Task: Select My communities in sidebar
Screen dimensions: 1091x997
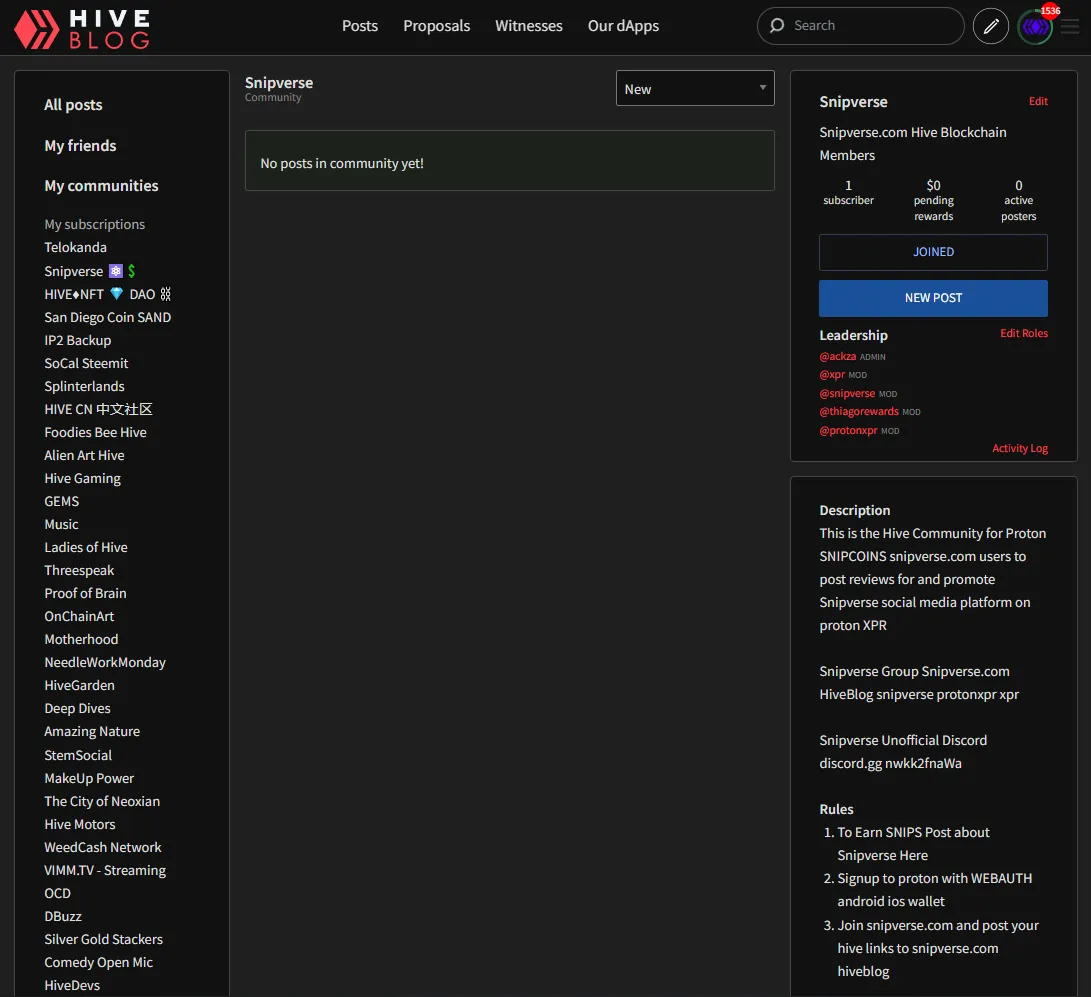Action: click(x=102, y=186)
